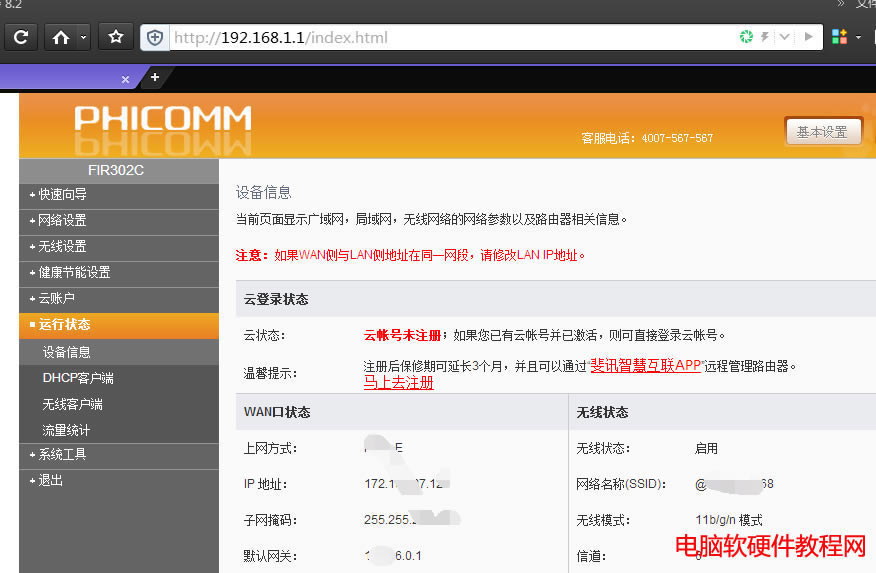Select DHCP客户端 in the sidebar
The height and width of the screenshot is (573, 876).
click(x=78, y=378)
